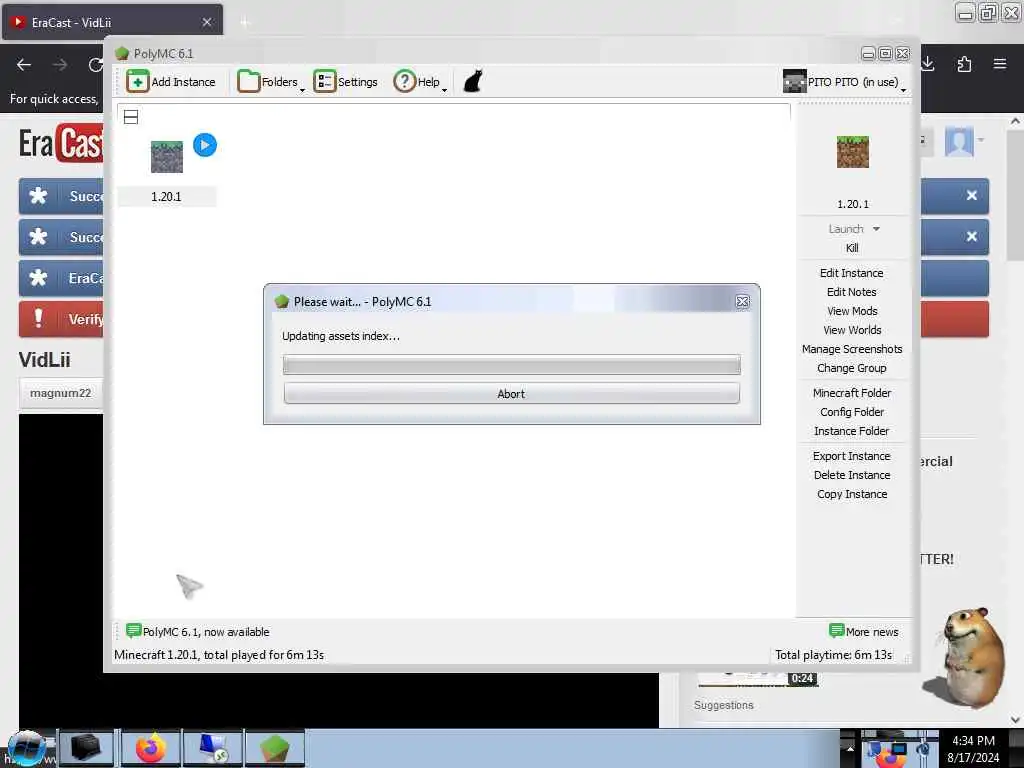Abort the assets index update
1024x768 pixels.
tap(511, 393)
